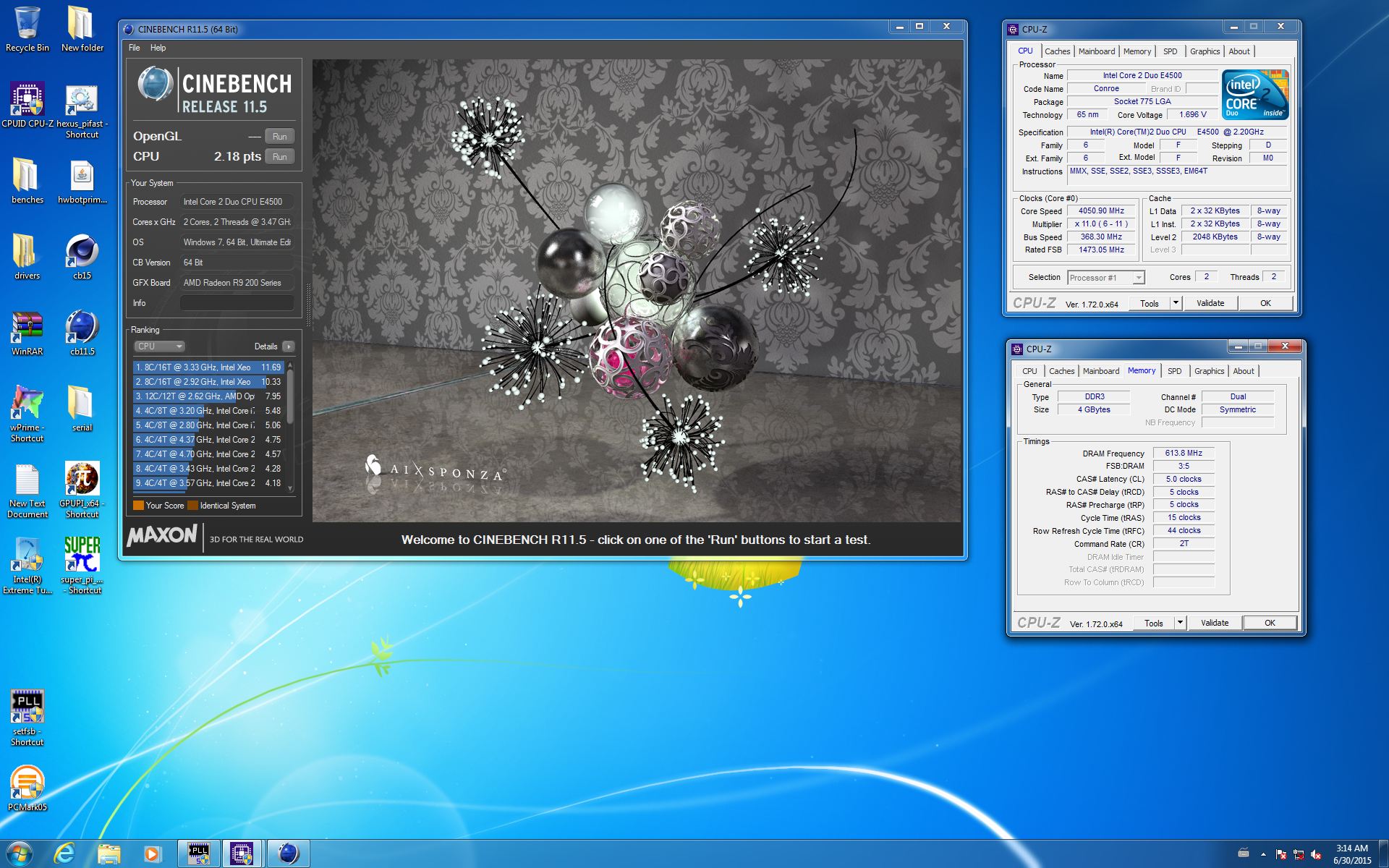This screenshot has width=1389, height=868.
Task: Open the Ranking CPU dropdown
Action: [159, 346]
